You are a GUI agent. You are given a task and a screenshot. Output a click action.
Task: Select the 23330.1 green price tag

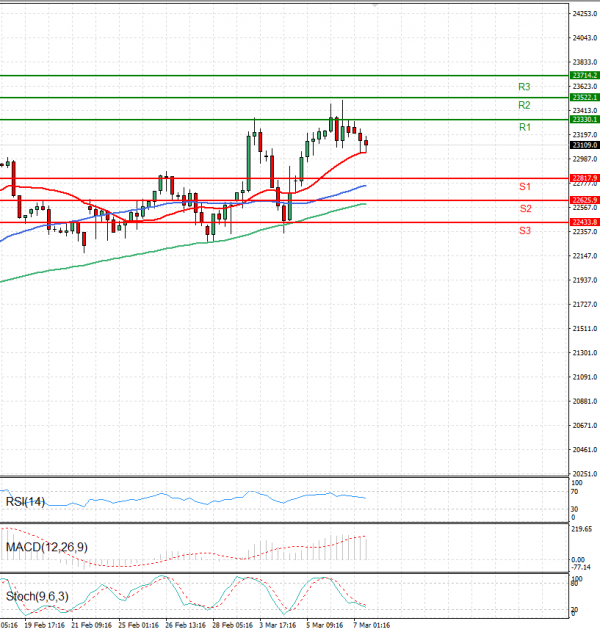tap(585, 120)
